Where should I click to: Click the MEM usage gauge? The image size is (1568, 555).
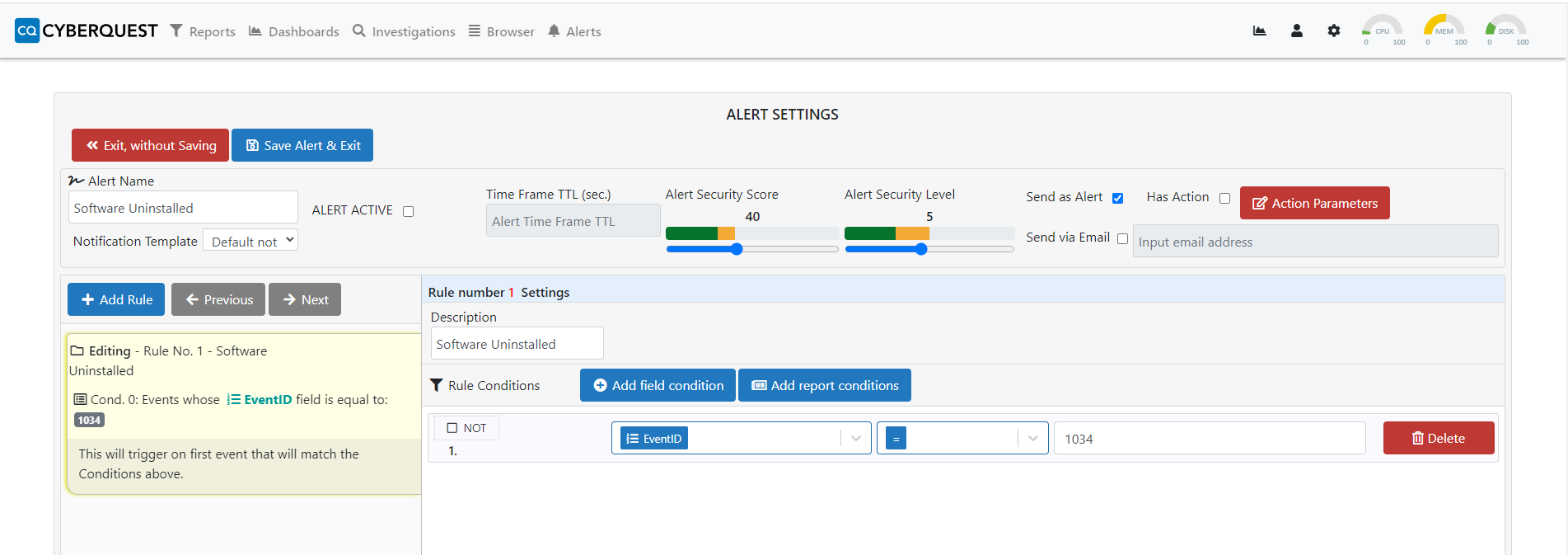pos(1444,30)
